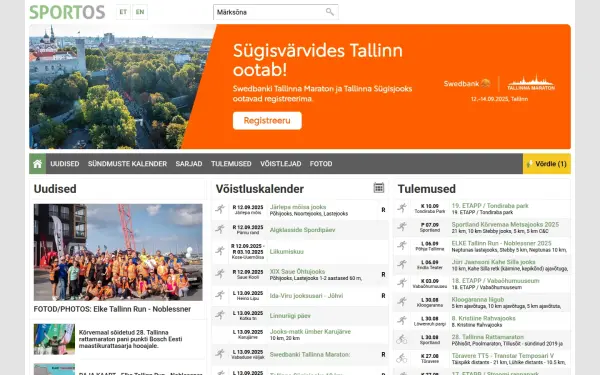Click the Registreeru button on banner

click(x=267, y=121)
